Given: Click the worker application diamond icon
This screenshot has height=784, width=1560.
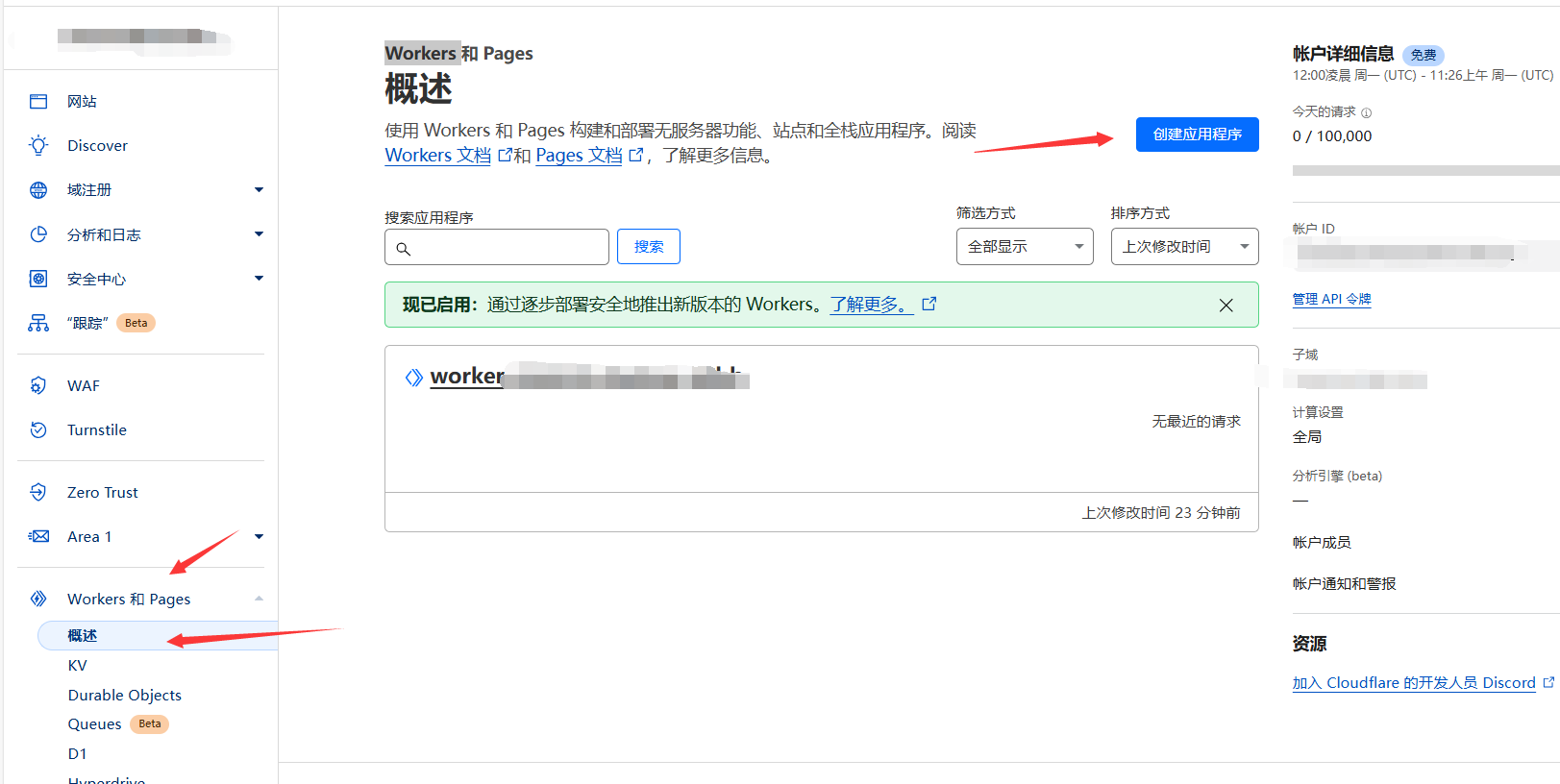Looking at the screenshot, I should pos(413,378).
